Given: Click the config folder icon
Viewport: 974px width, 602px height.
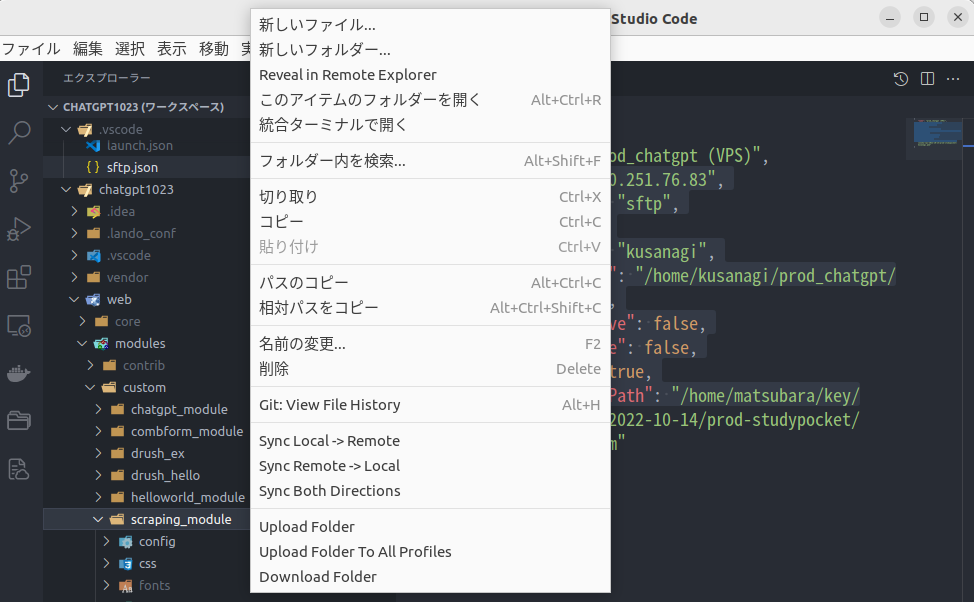Looking at the screenshot, I should (125, 542).
